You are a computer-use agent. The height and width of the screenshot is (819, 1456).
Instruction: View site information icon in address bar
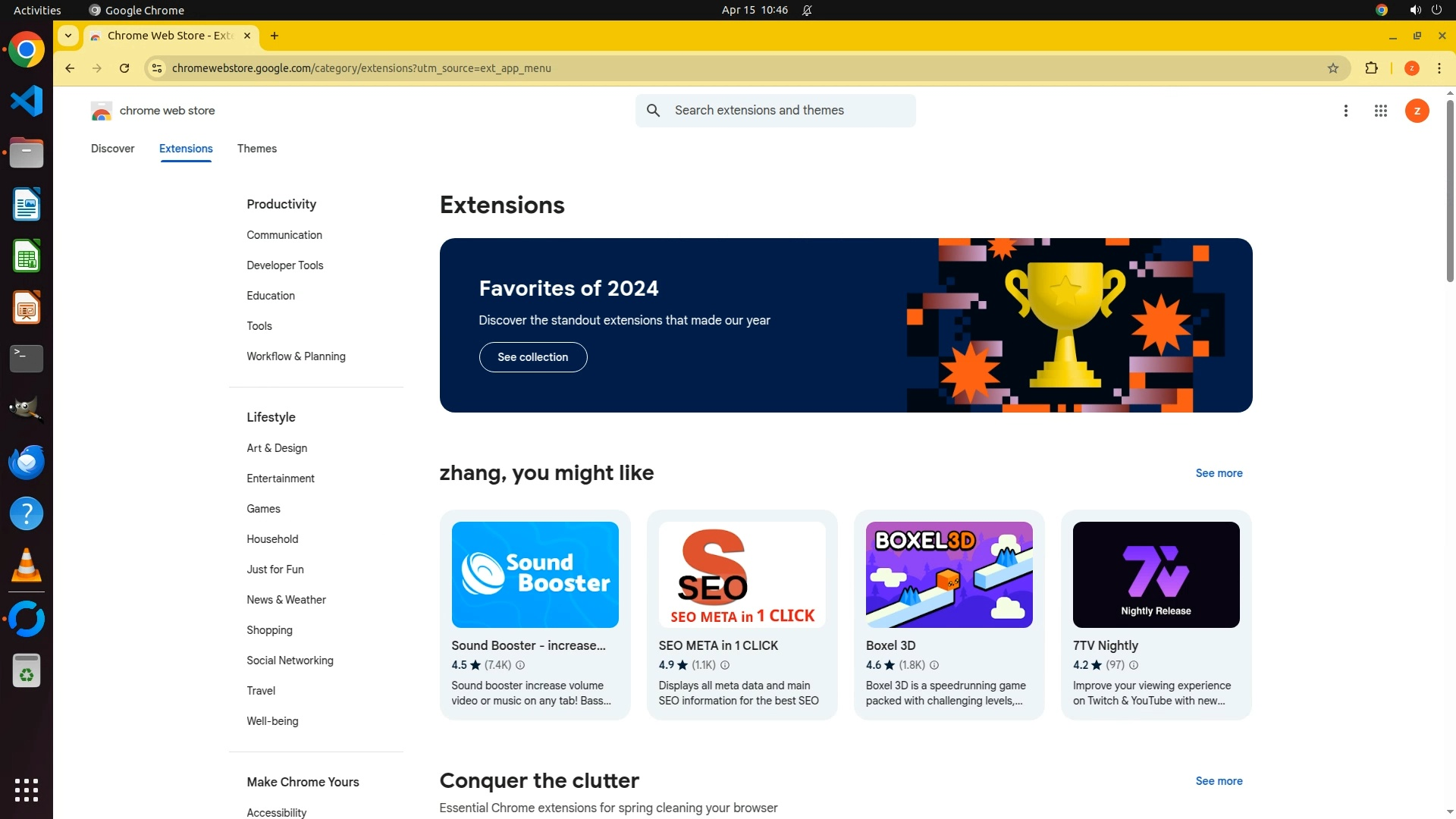click(157, 68)
